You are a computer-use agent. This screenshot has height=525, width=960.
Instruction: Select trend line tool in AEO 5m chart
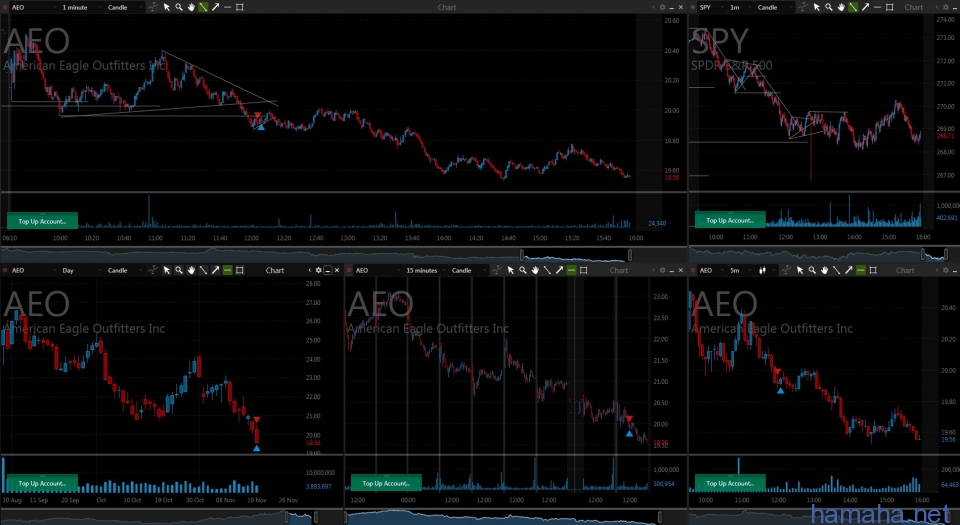pyautogui.click(x=836, y=270)
